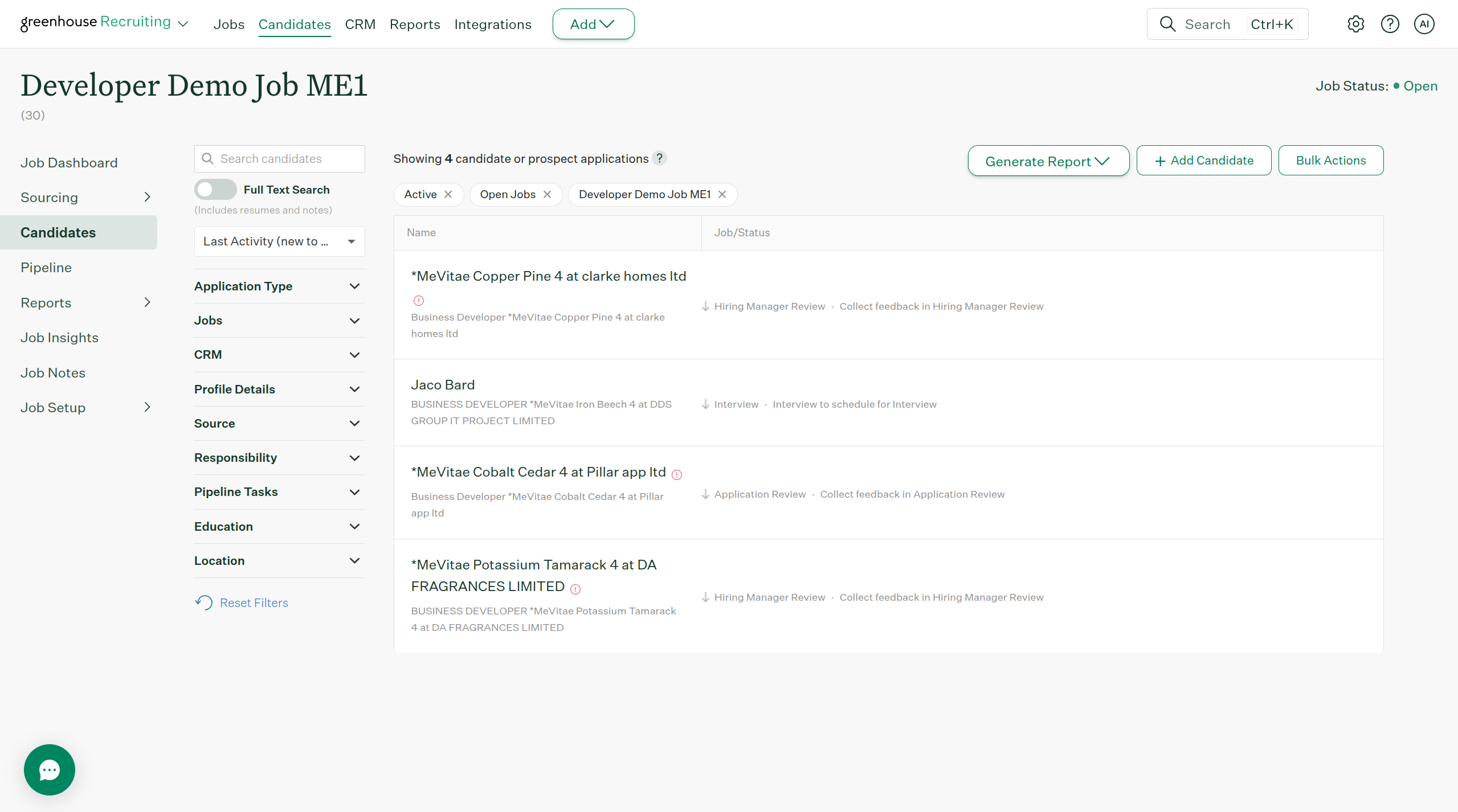Click alert icon next to Potassium Tamarack candidate
The height and width of the screenshot is (812, 1458).
tap(575, 589)
